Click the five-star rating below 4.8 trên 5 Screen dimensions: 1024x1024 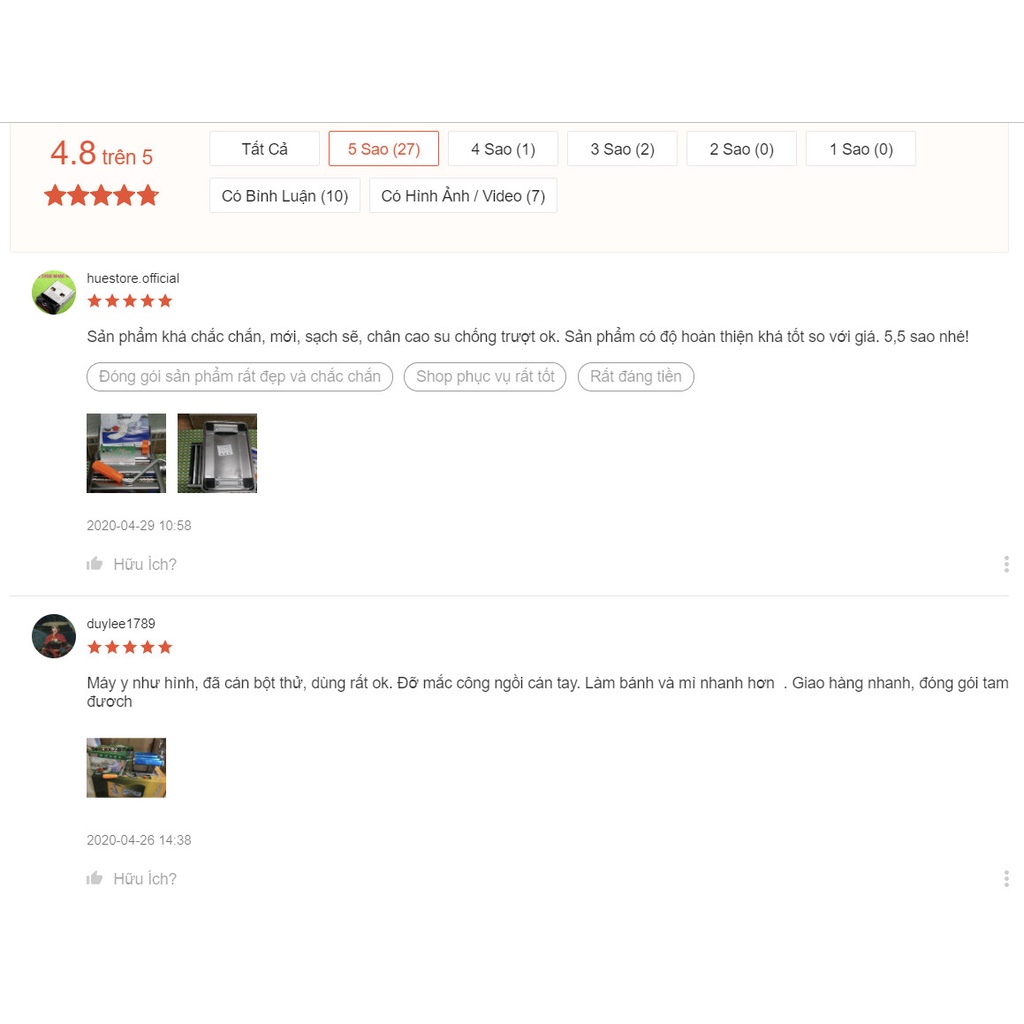(102, 195)
